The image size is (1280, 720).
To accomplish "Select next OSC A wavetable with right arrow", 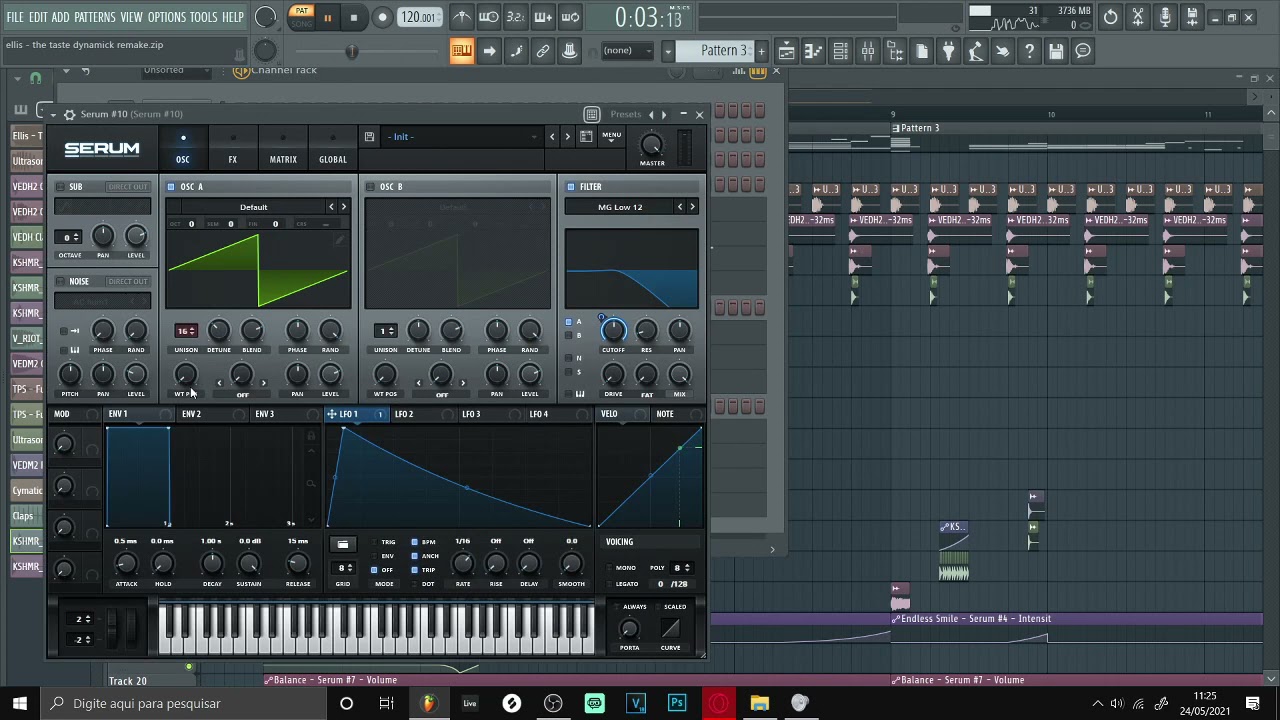I will 344,207.
